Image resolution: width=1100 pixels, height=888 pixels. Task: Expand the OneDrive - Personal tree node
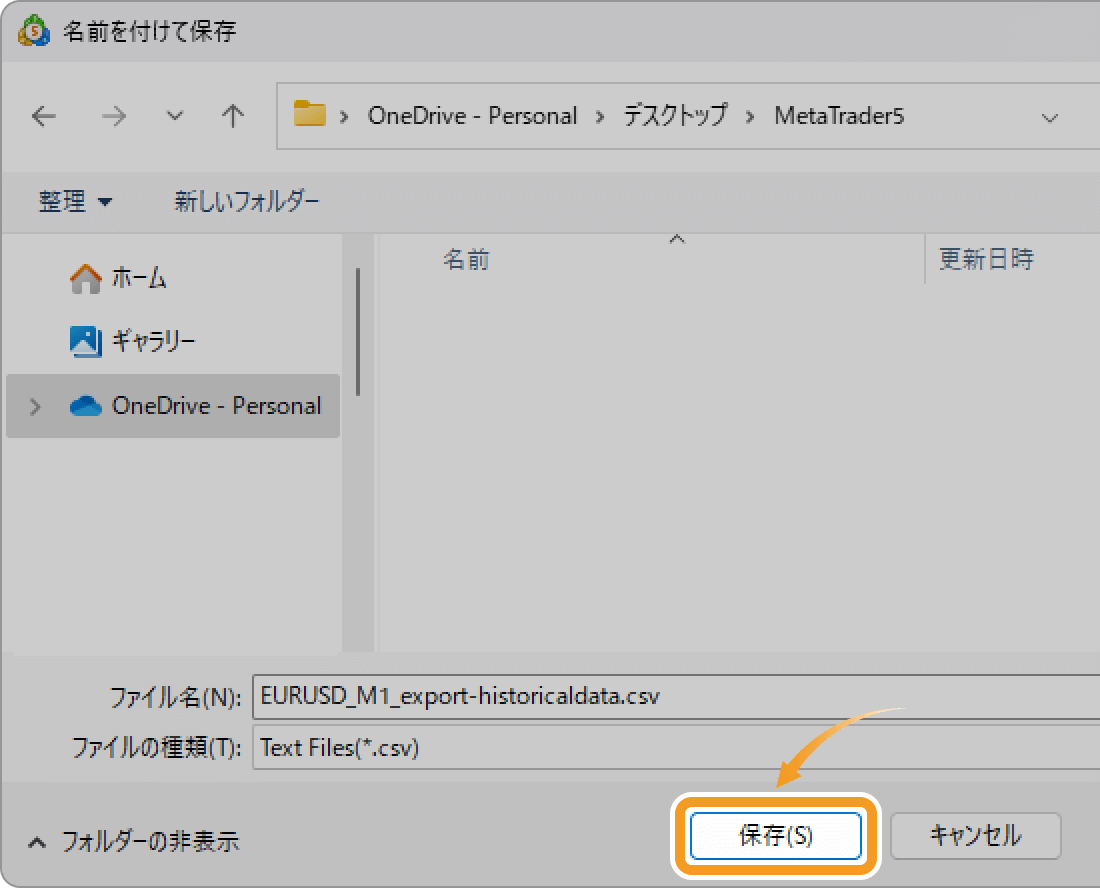click(35, 407)
